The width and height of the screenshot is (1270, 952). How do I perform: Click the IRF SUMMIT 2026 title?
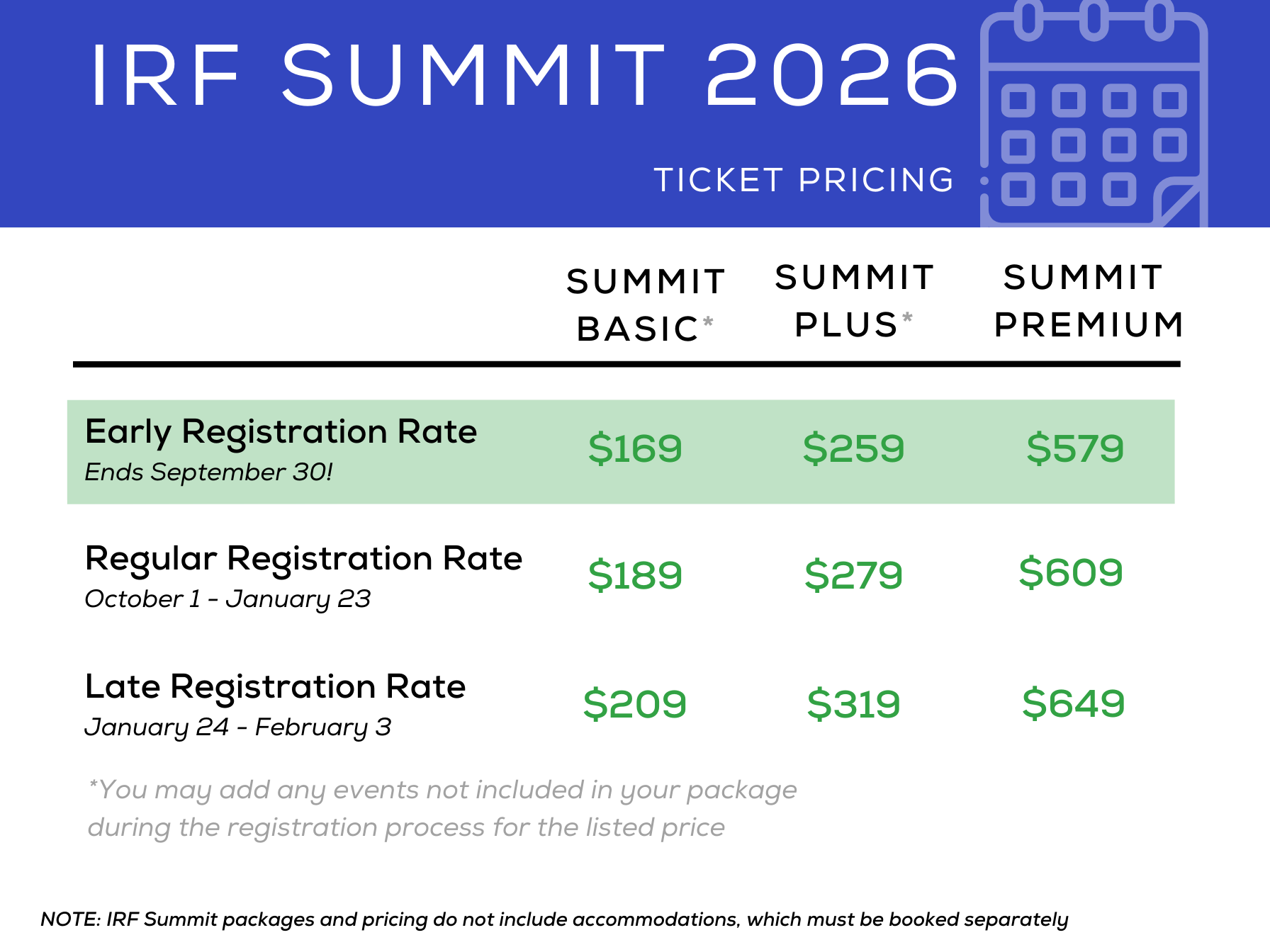525,75
